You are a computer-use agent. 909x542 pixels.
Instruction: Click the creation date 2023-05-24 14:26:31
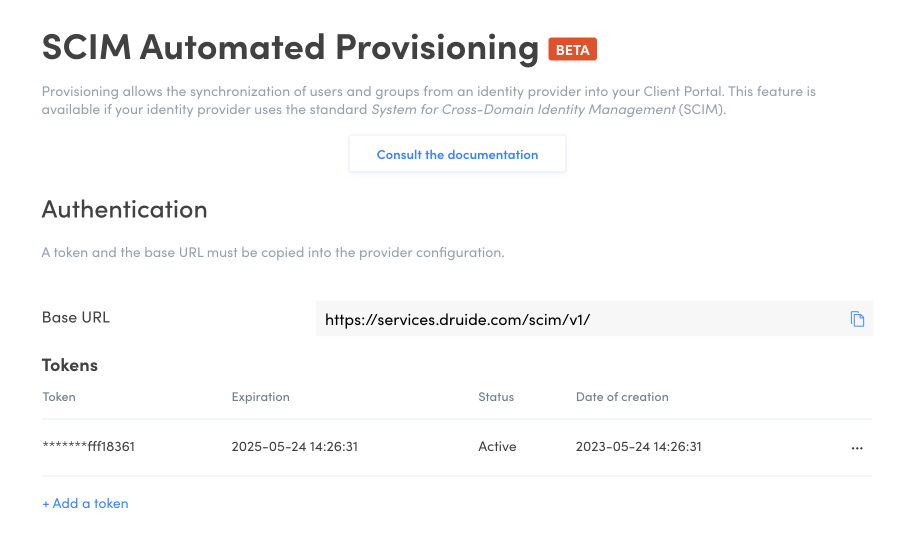(638, 446)
